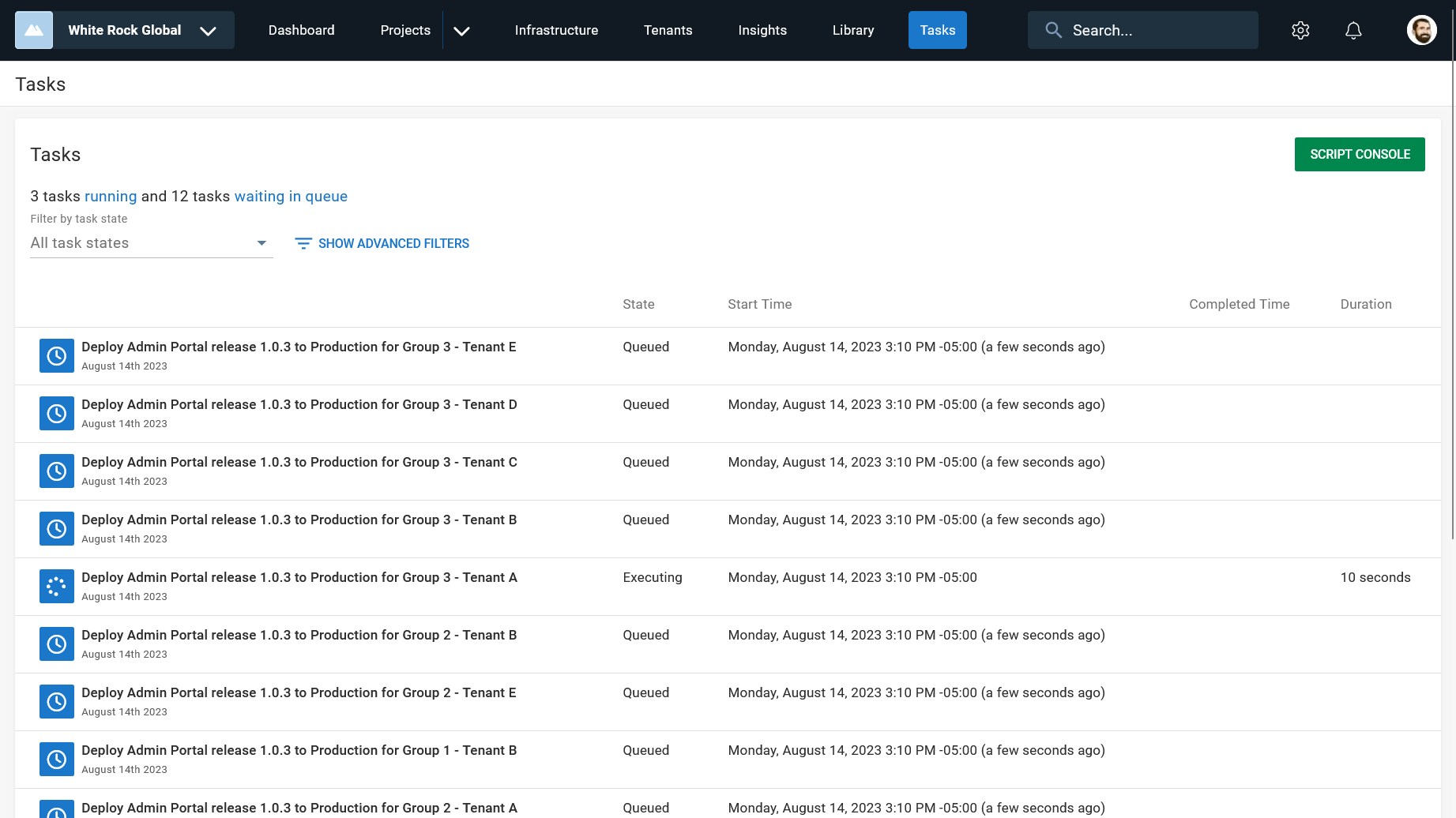The image size is (1456, 818).
Task: Open the Library menu item
Action: 852,30
